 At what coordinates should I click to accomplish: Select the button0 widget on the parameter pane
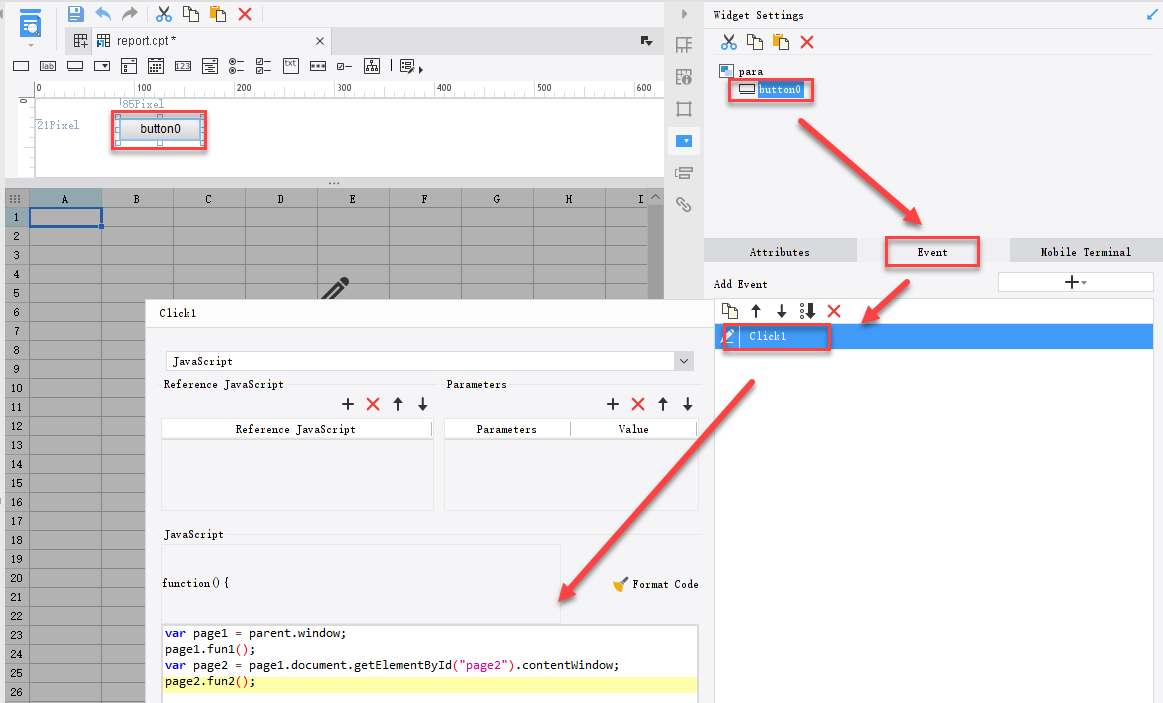[160, 129]
